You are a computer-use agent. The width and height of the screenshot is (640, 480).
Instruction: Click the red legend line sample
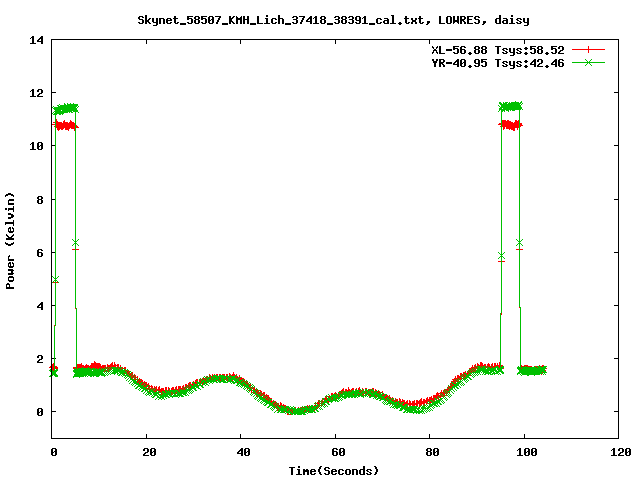click(x=588, y=50)
